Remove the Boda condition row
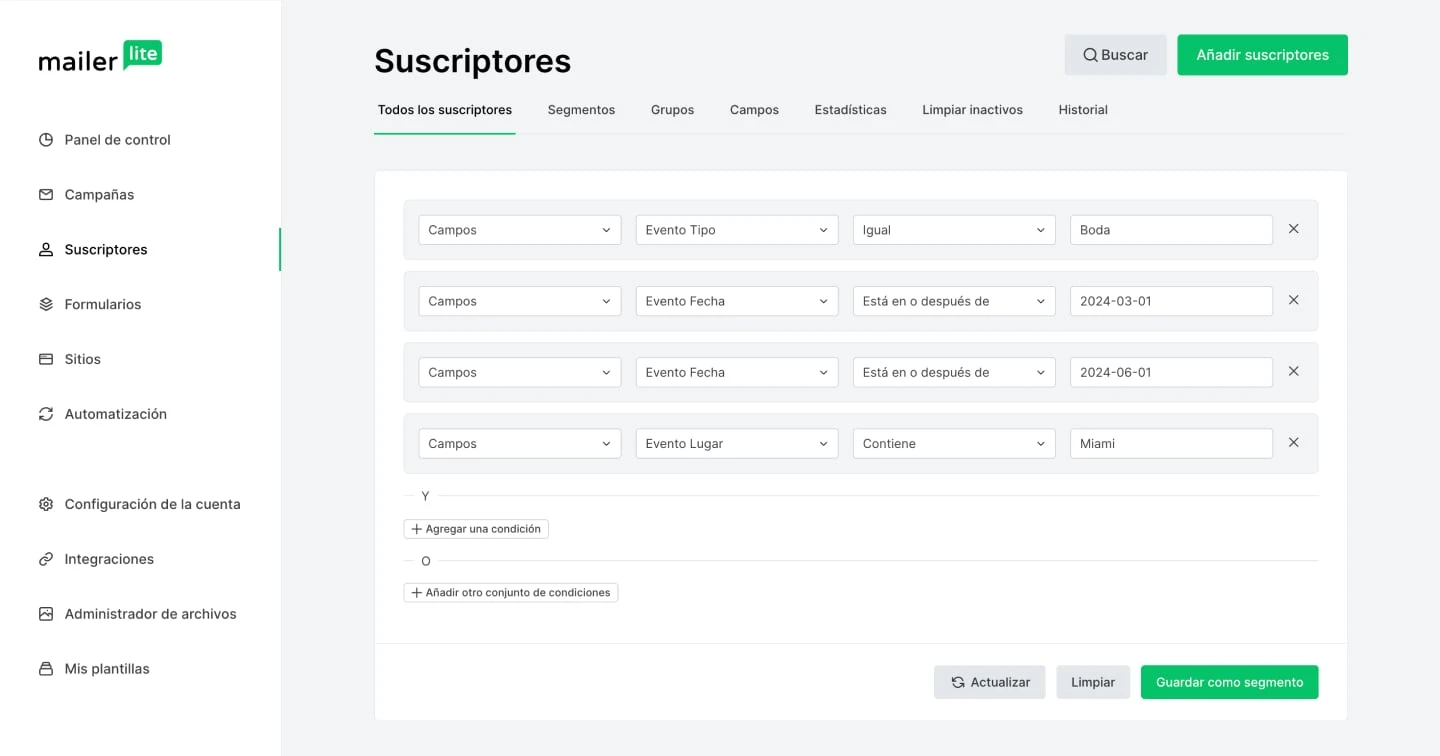 click(x=1293, y=229)
